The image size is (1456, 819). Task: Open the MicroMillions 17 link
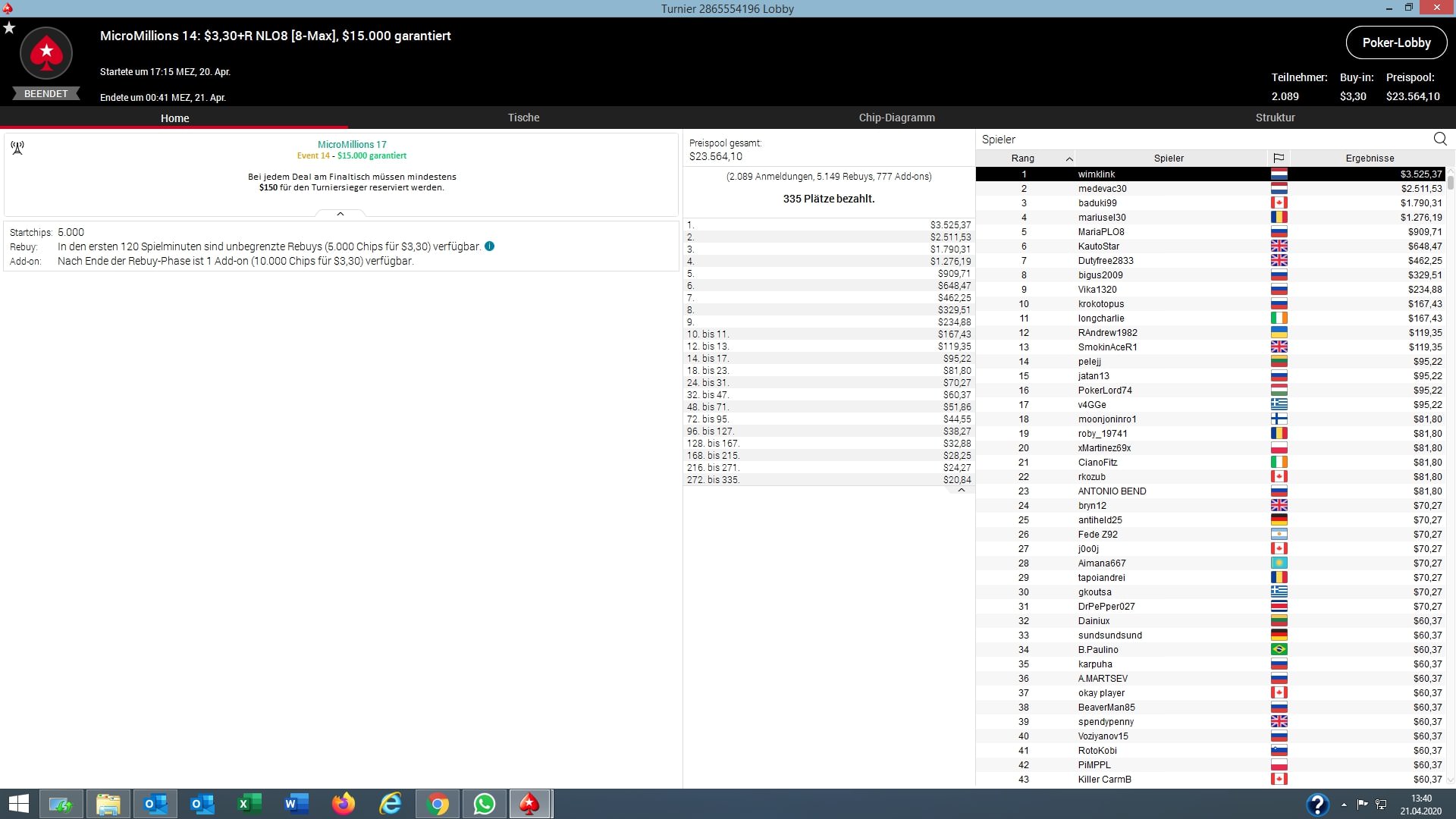click(352, 144)
